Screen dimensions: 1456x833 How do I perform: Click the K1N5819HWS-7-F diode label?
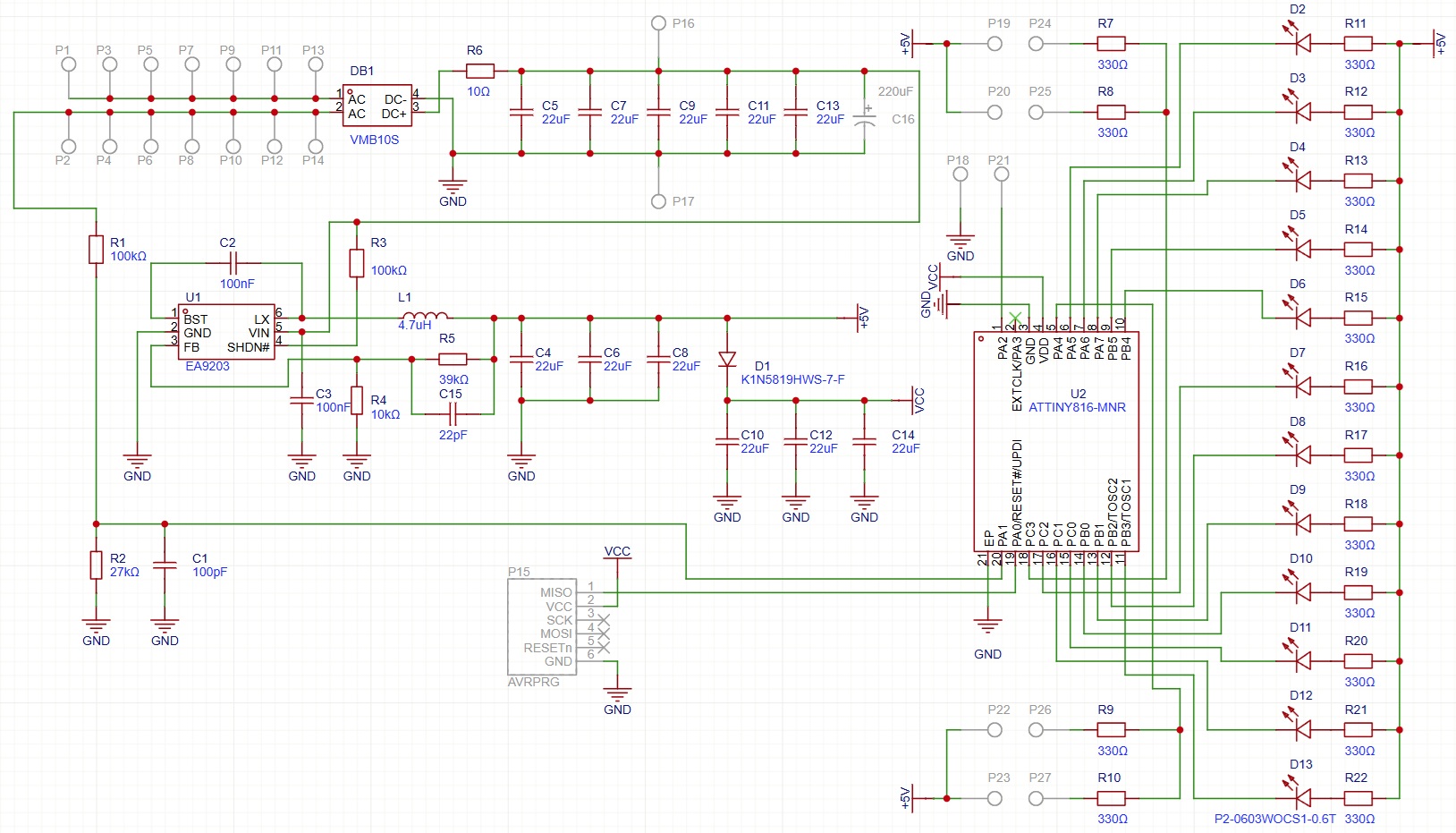[792, 379]
